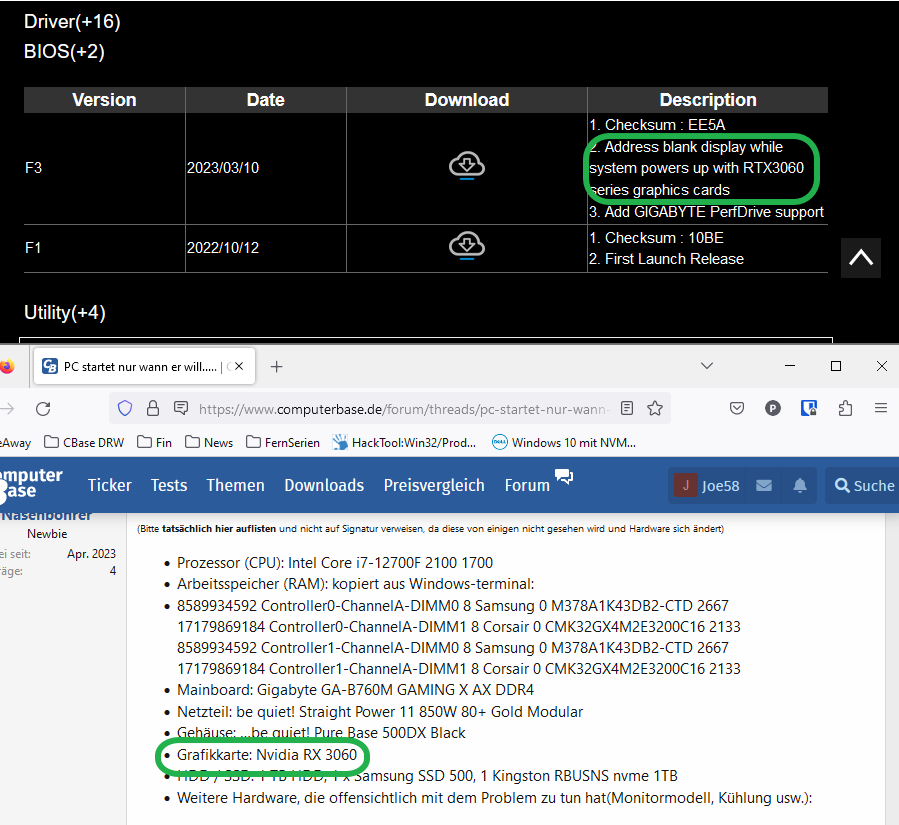Click the Suche search button
This screenshot has width=899, height=825.
pyautogui.click(x=865, y=486)
